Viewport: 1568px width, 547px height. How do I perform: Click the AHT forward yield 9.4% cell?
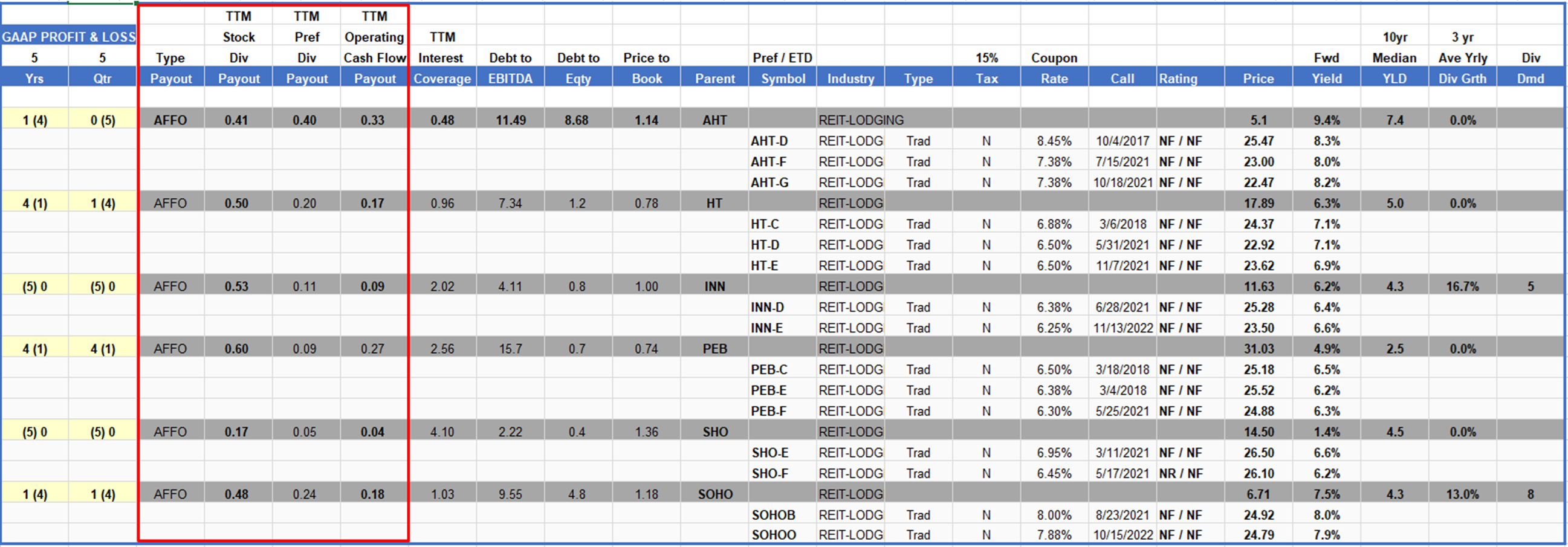point(1326,120)
